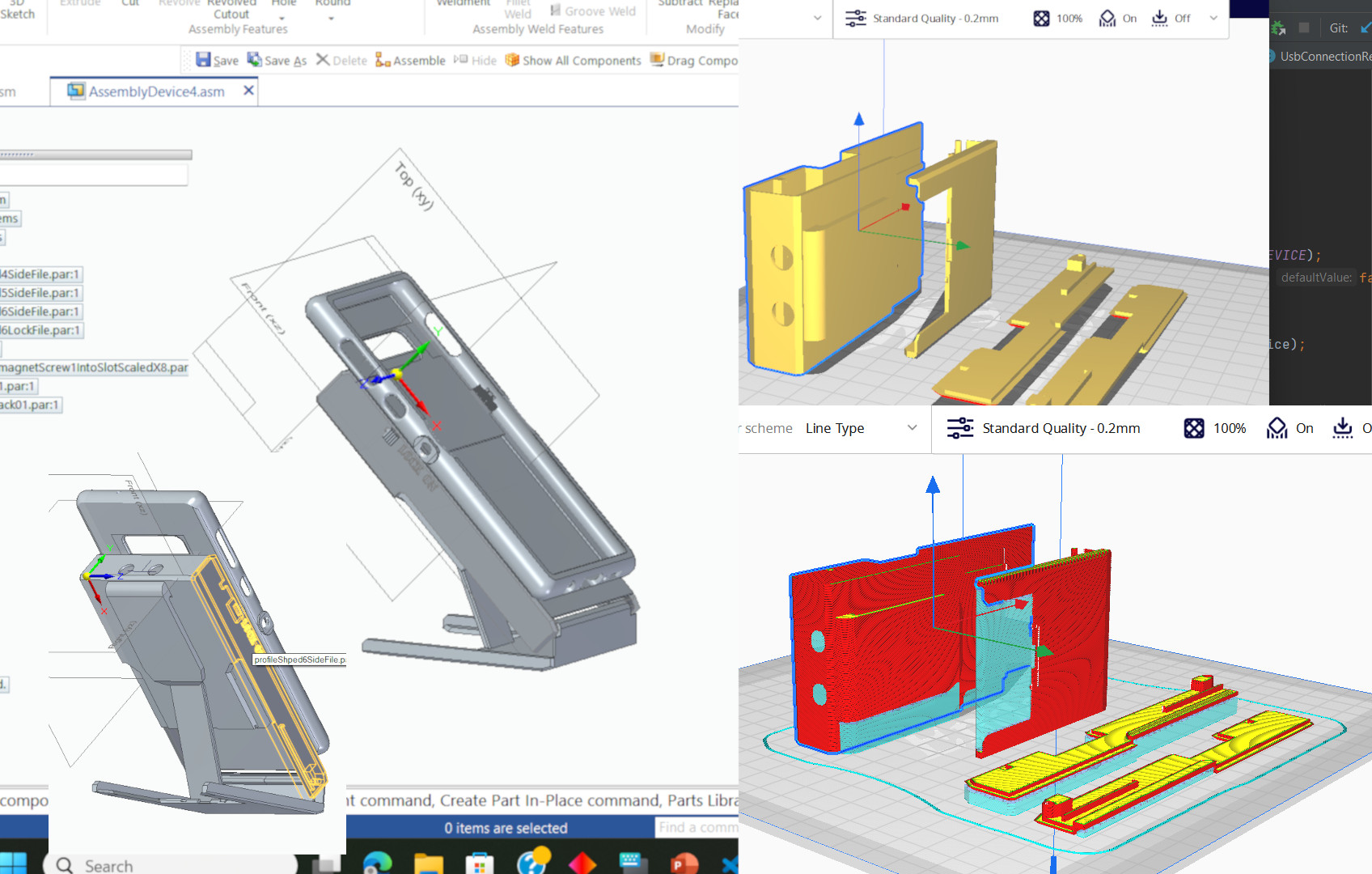This screenshot has width=1372, height=874.
Task: Click the print profile sliders icon in the upper slicer
Action: click(855, 19)
